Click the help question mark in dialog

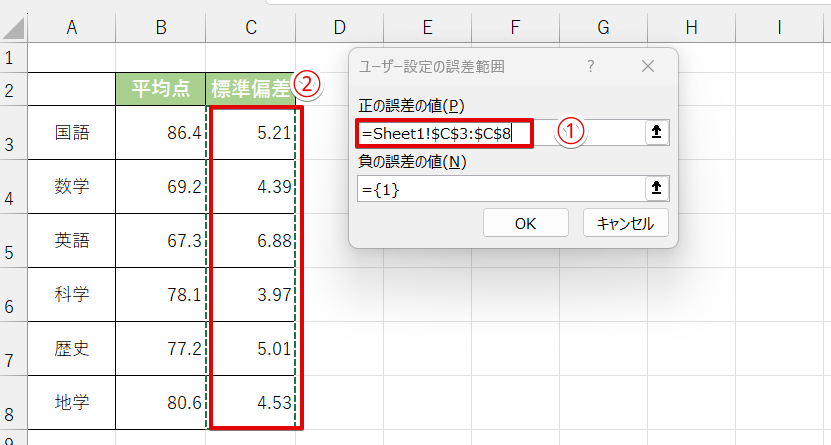click(x=591, y=67)
